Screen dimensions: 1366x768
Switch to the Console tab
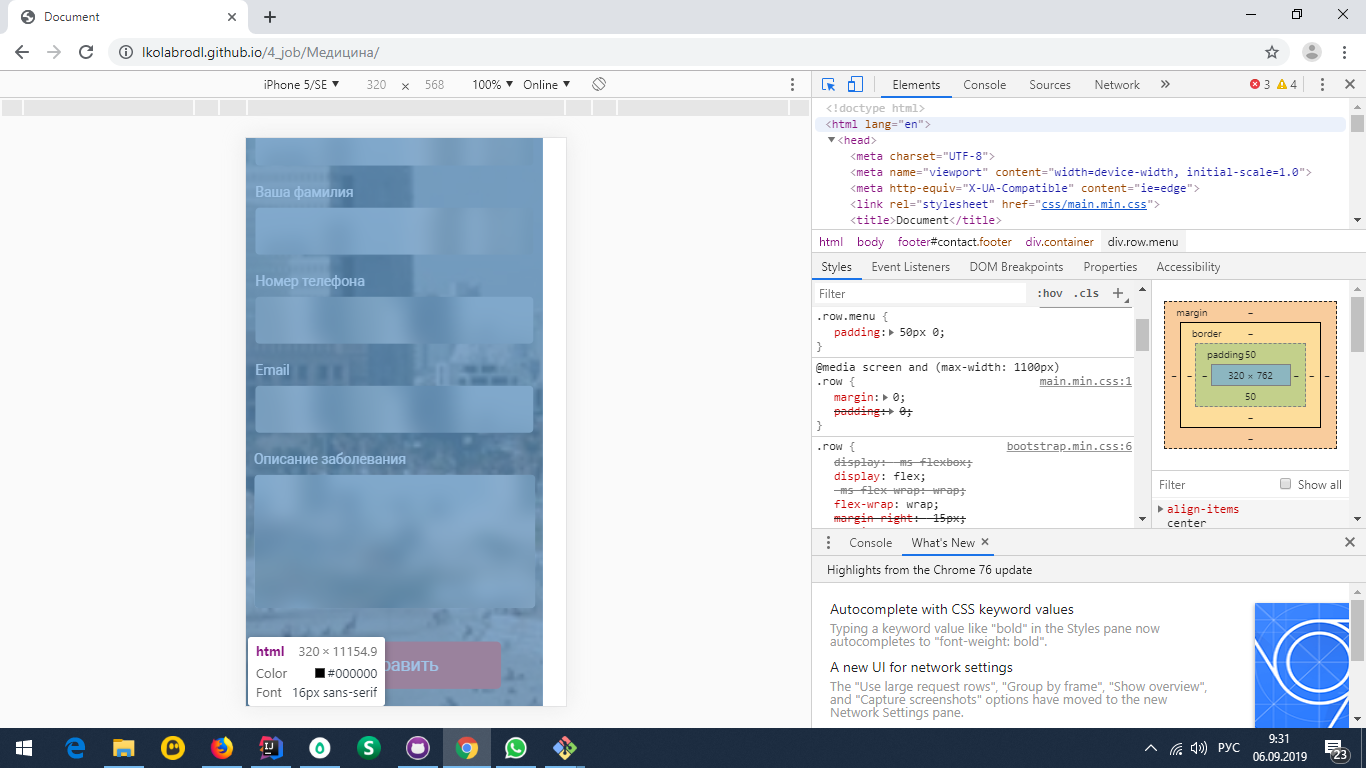985,85
